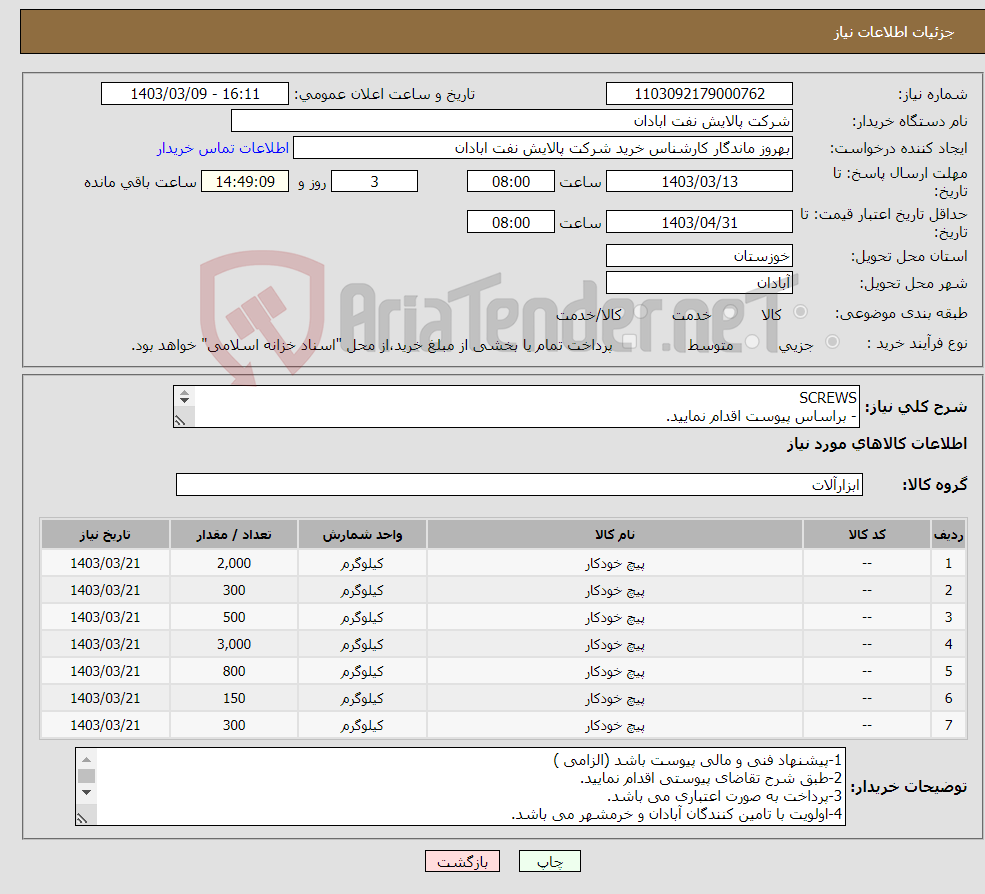The width and height of the screenshot is (985, 894).
Task: Click the response deadline date 1403/03/13
Action: coord(699,182)
